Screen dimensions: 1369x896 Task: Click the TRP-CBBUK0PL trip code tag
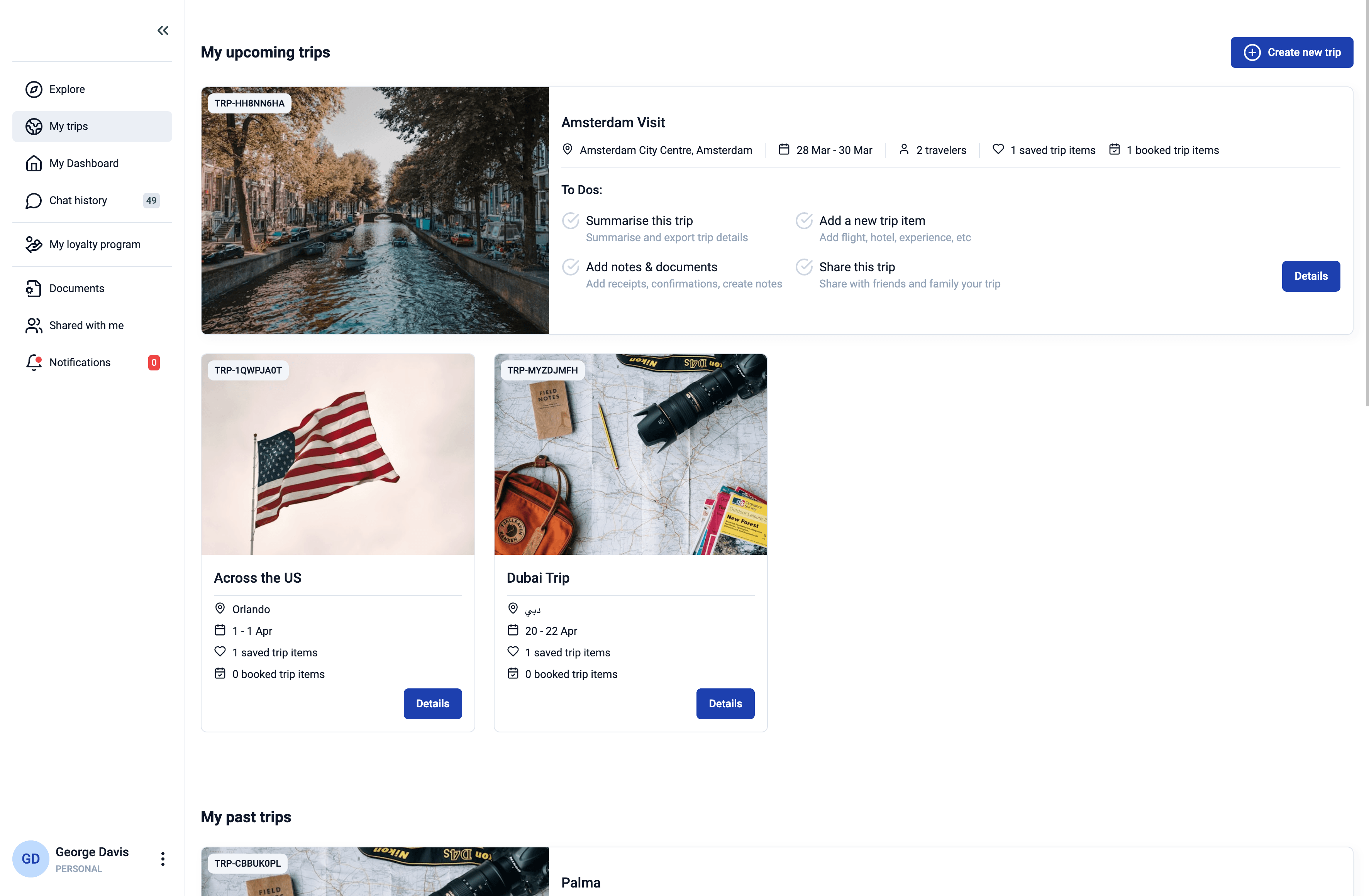(x=247, y=863)
